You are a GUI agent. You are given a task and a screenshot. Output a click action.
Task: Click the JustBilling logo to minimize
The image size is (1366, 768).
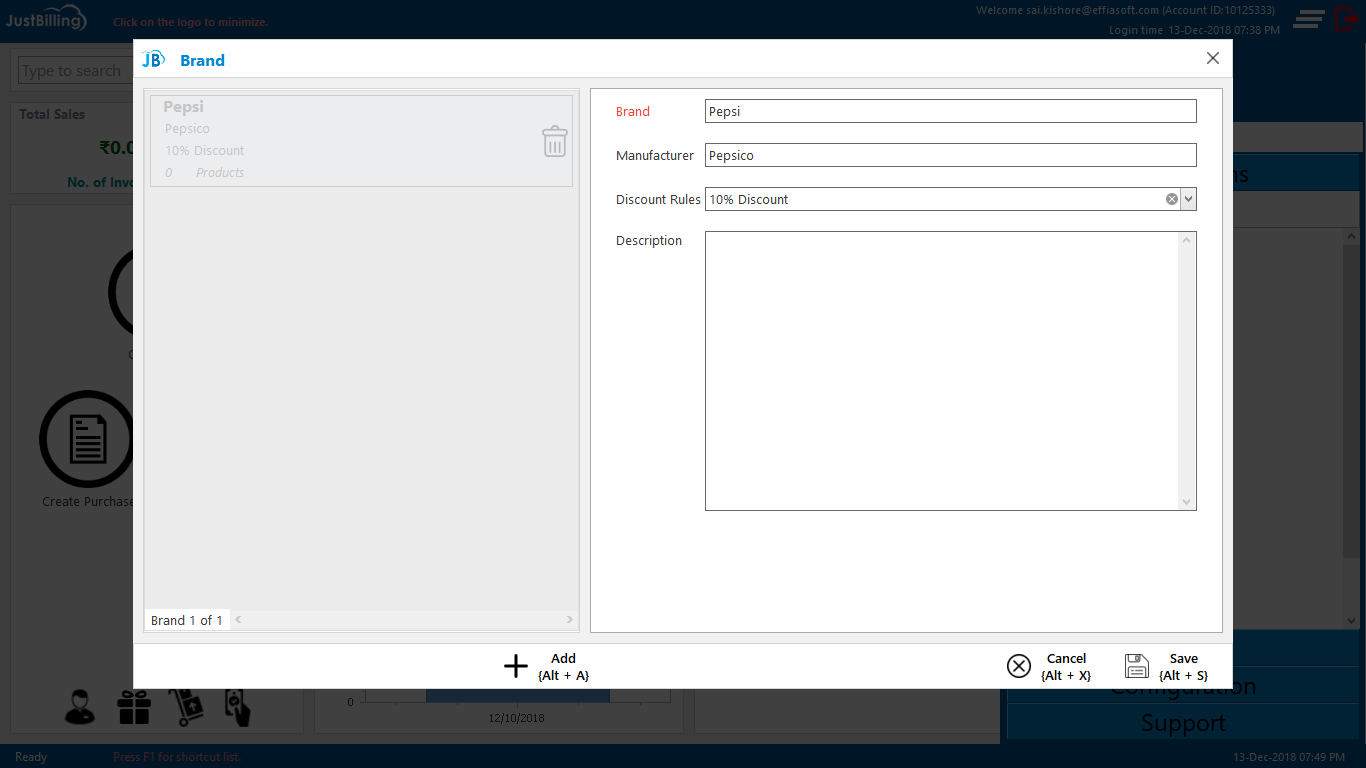click(47, 19)
